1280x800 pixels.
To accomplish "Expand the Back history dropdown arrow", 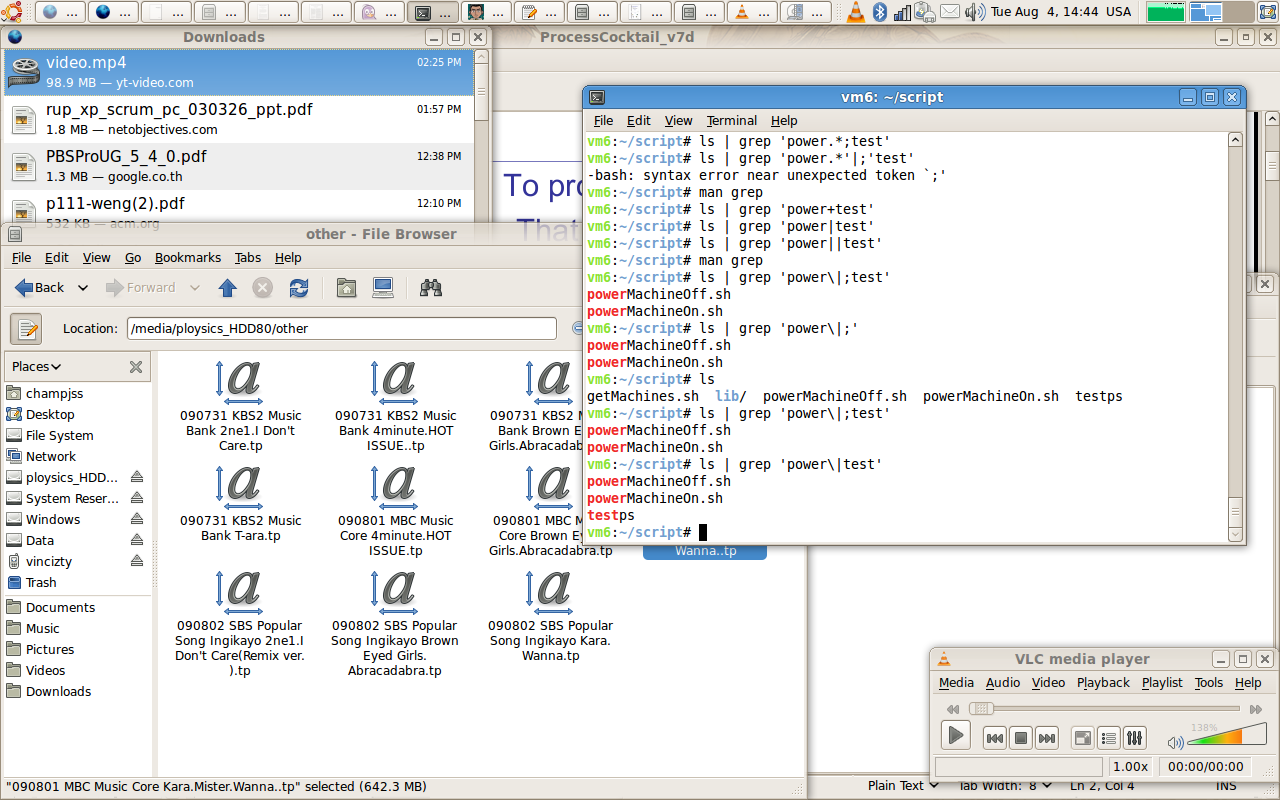I will coord(83,288).
